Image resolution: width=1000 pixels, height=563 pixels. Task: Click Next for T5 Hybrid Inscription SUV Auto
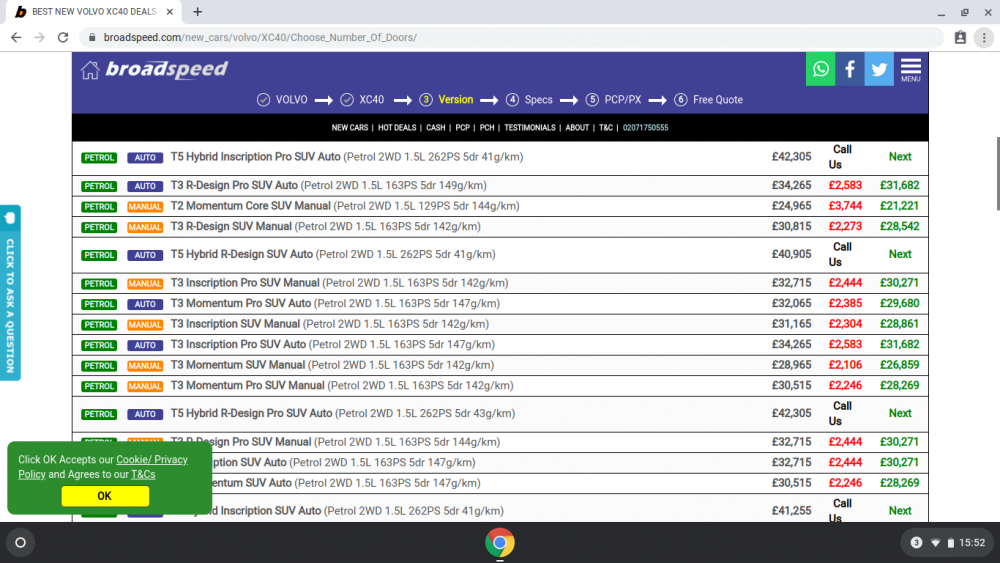point(900,511)
